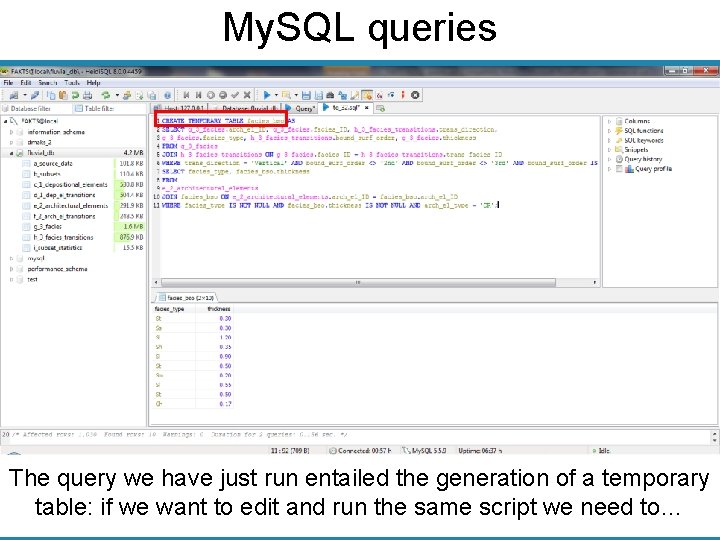Open the Help menu
This screenshot has width=720, height=540.
(93, 83)
